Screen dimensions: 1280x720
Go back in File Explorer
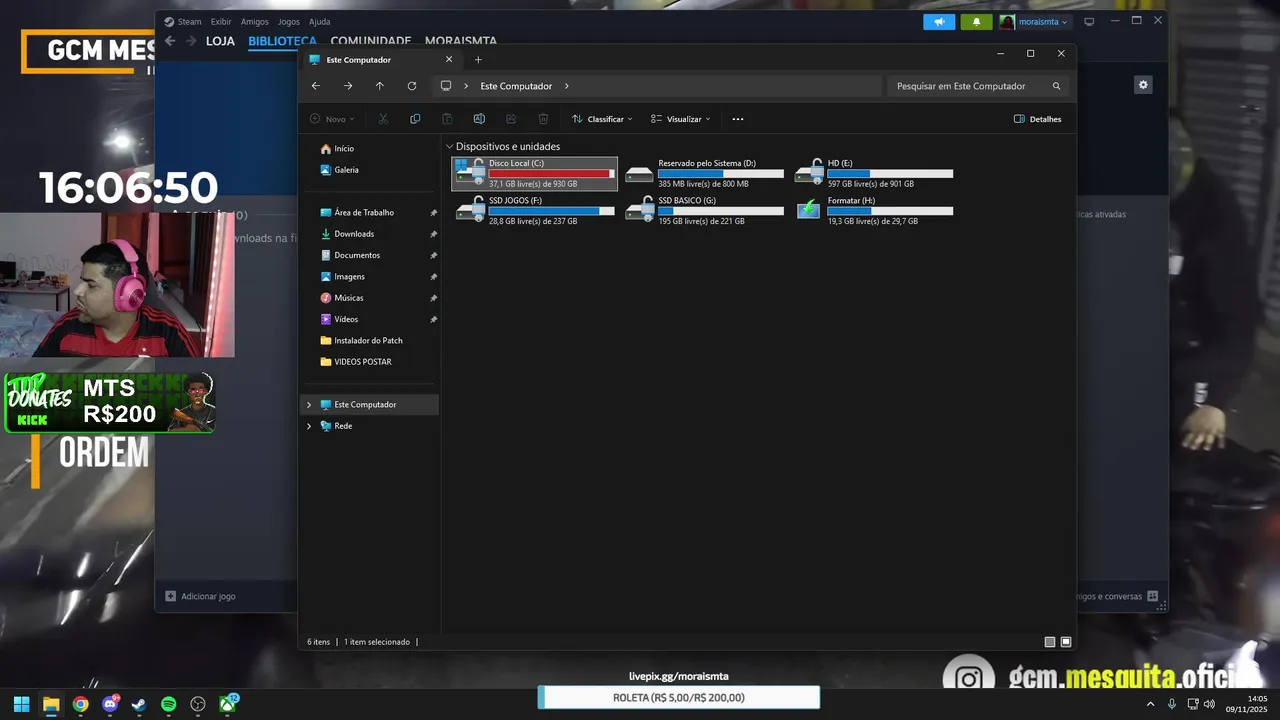316,86
